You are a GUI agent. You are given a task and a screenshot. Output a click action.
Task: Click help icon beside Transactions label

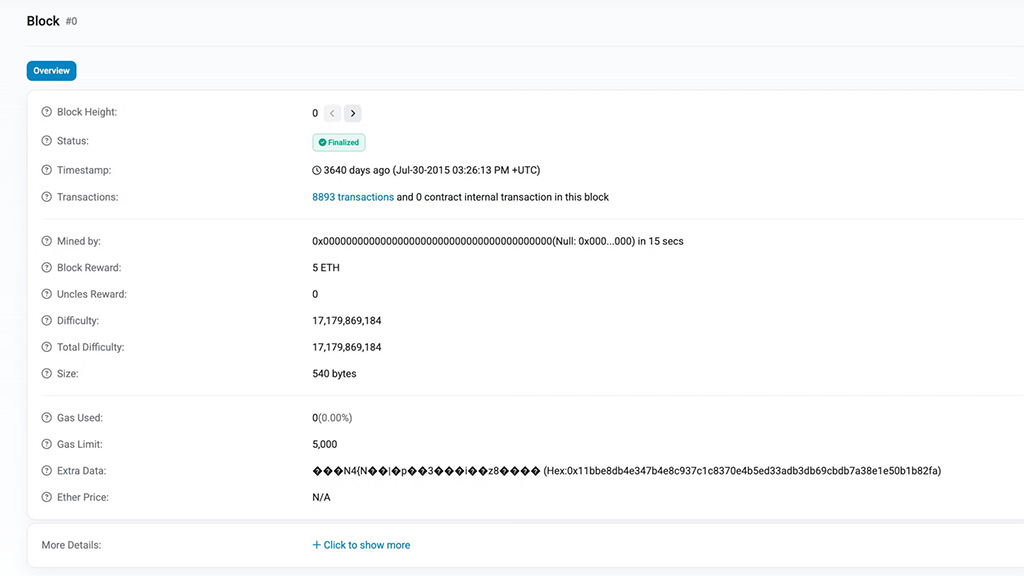tap(47, 198)
